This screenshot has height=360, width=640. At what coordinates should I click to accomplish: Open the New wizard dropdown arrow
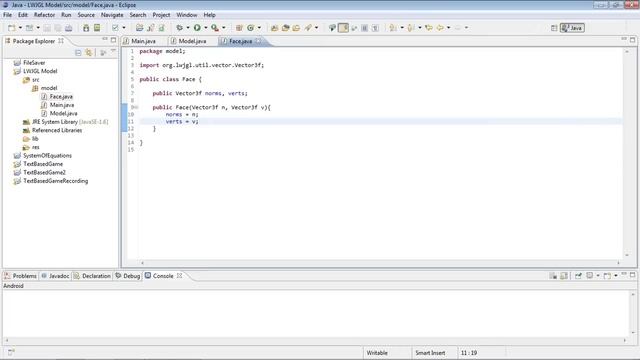20,28
